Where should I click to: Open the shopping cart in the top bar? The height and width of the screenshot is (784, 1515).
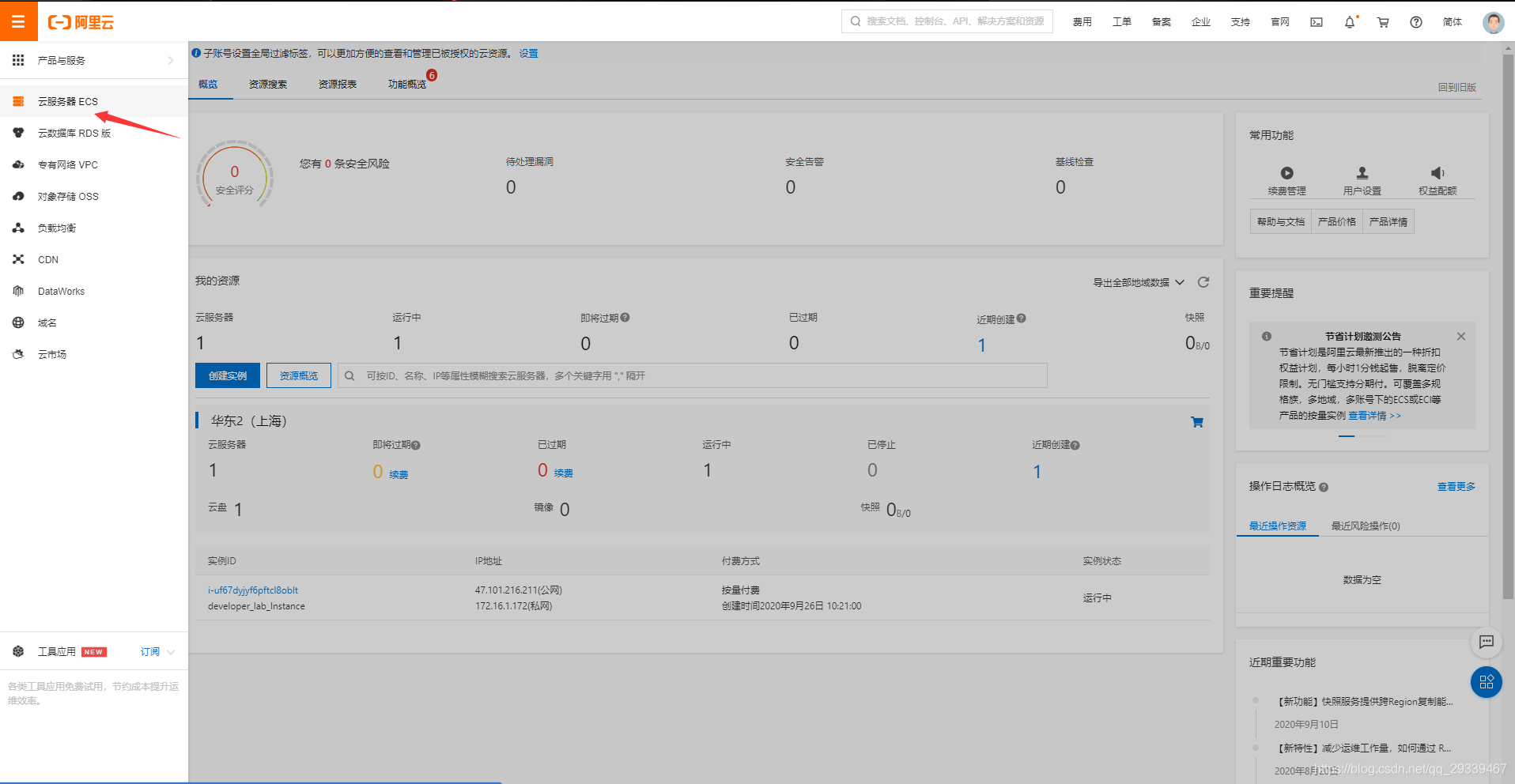pos(1383,22)
